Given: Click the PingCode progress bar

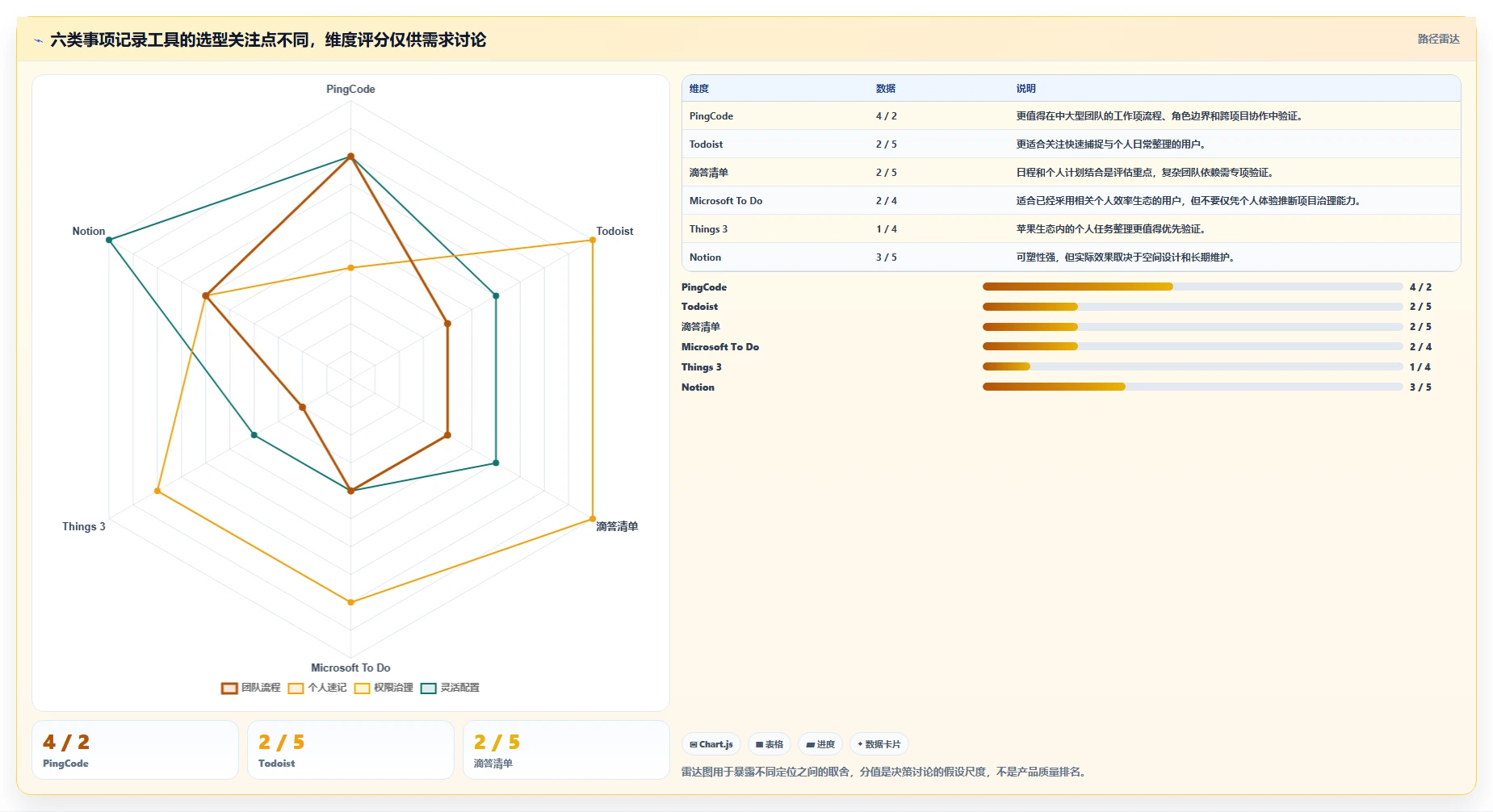Looking at the screenshot, I should click(1193, 287).
